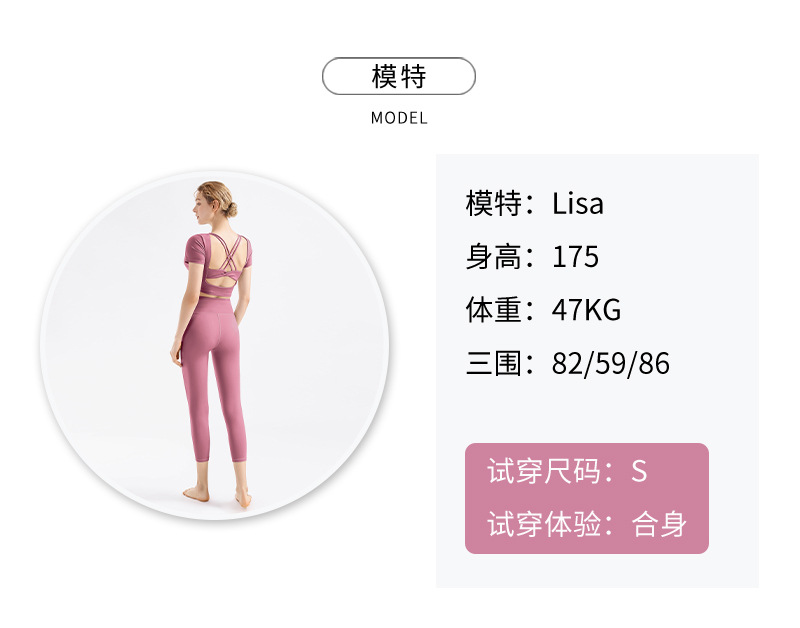This screenshot has width=800, height=628.
Task: Select the 合身 fit result text
Action: [659, 524]
